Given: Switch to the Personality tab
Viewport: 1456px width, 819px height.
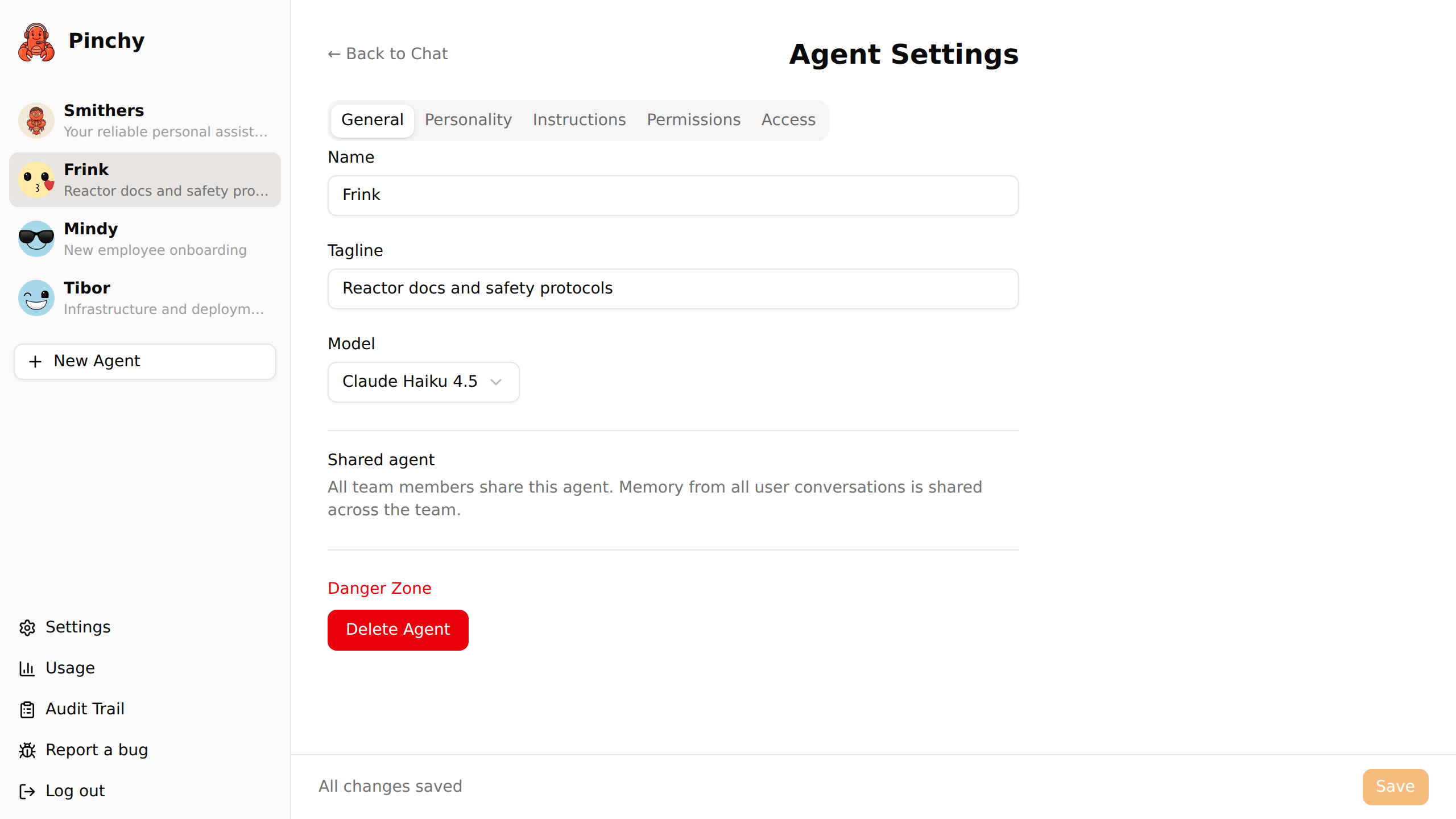Looking at the screenshot, I should (x=468, y=120).
